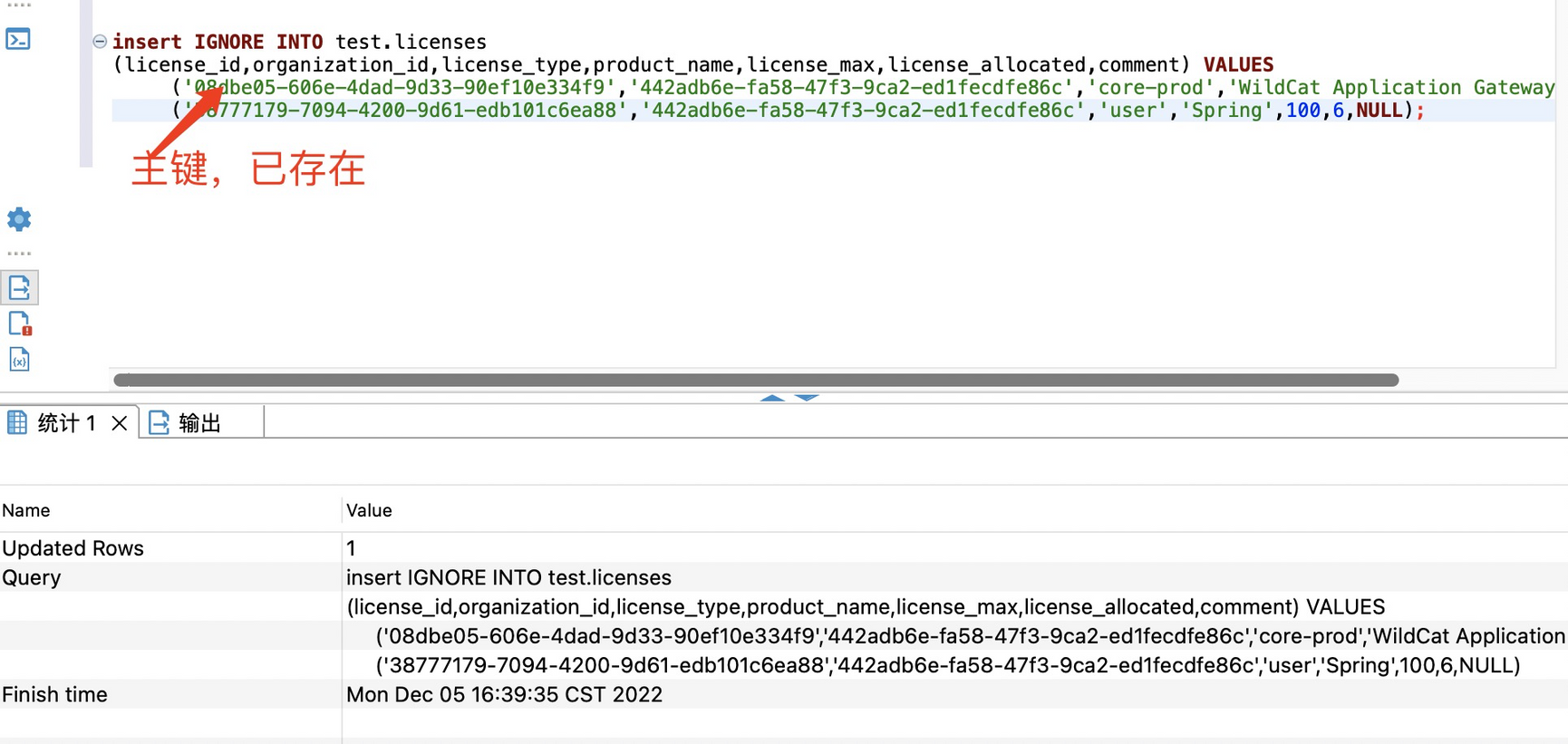Viewport: 1568px width, 744px height.
Task: Click the grid icon on 统计 1 tab
Action: coord(17,422)
